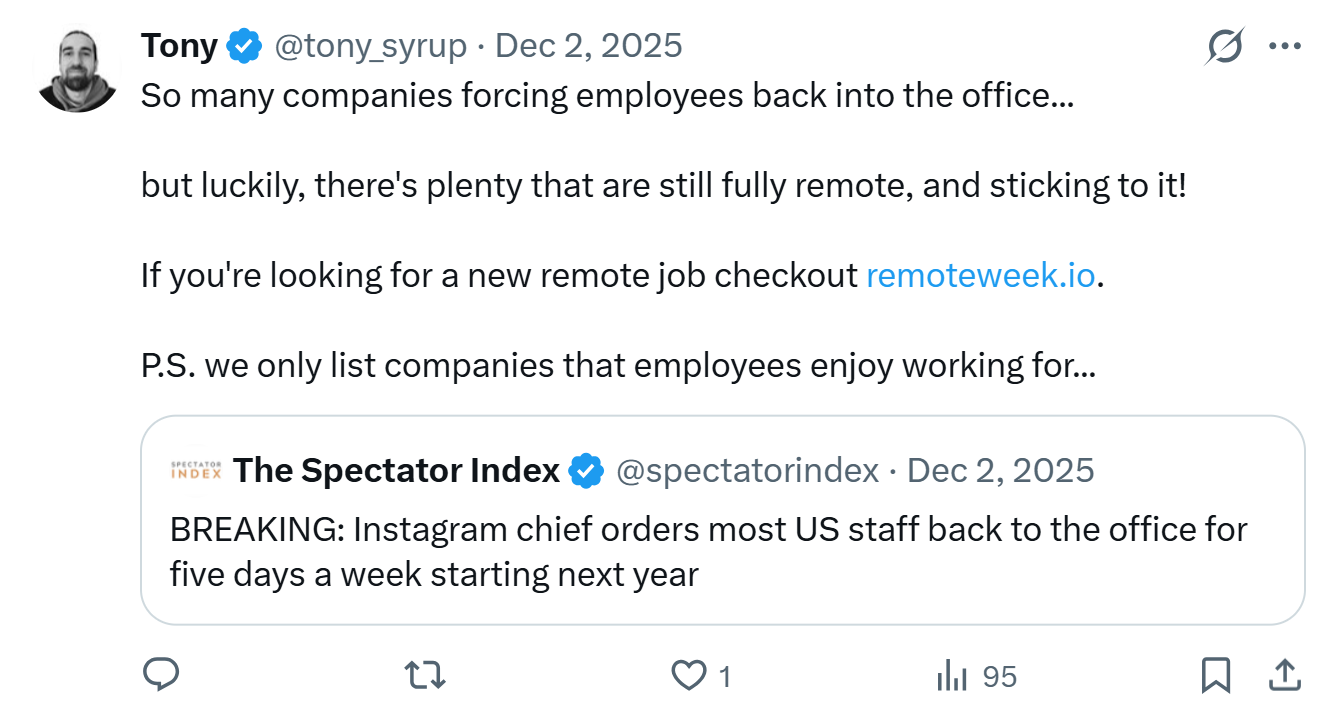Click Tony's Dec 2, 2025 post timestamp
Image resolution: width=1341 pixels, height=721 pixels.
click(589, 46)
